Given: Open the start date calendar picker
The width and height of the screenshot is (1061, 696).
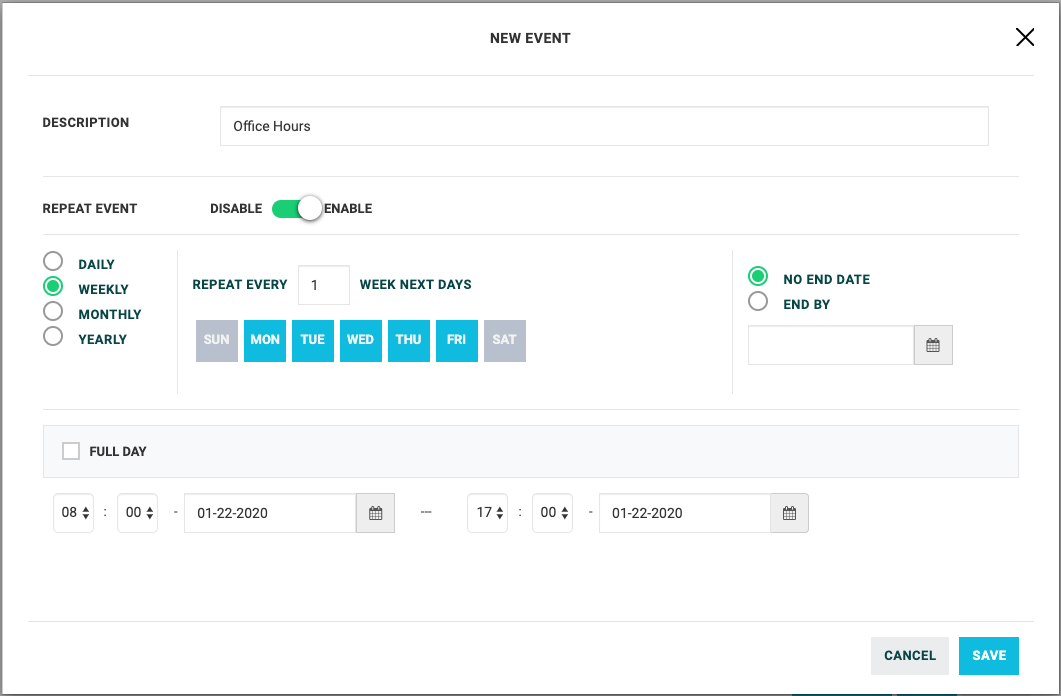Looking at the screenshot, I should pos(375,513).
